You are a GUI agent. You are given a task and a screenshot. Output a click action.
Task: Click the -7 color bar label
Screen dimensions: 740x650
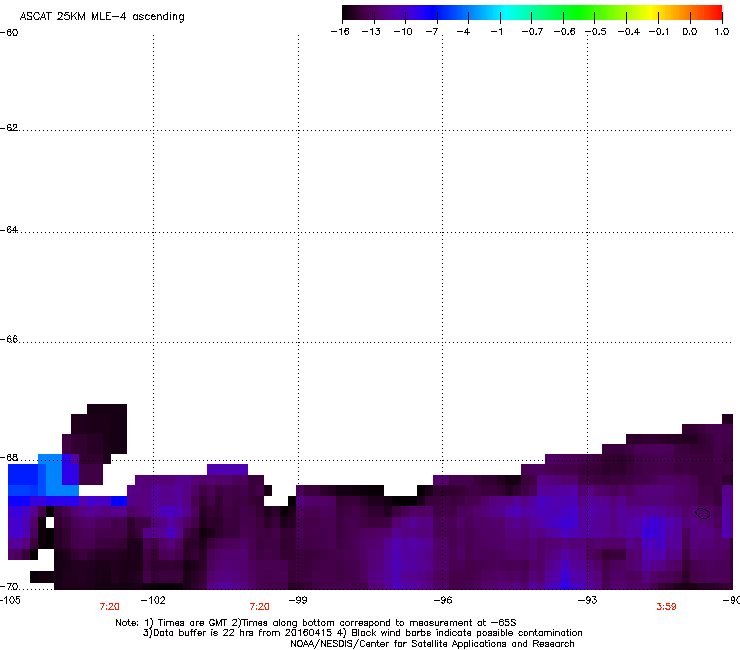click(432, 32)
